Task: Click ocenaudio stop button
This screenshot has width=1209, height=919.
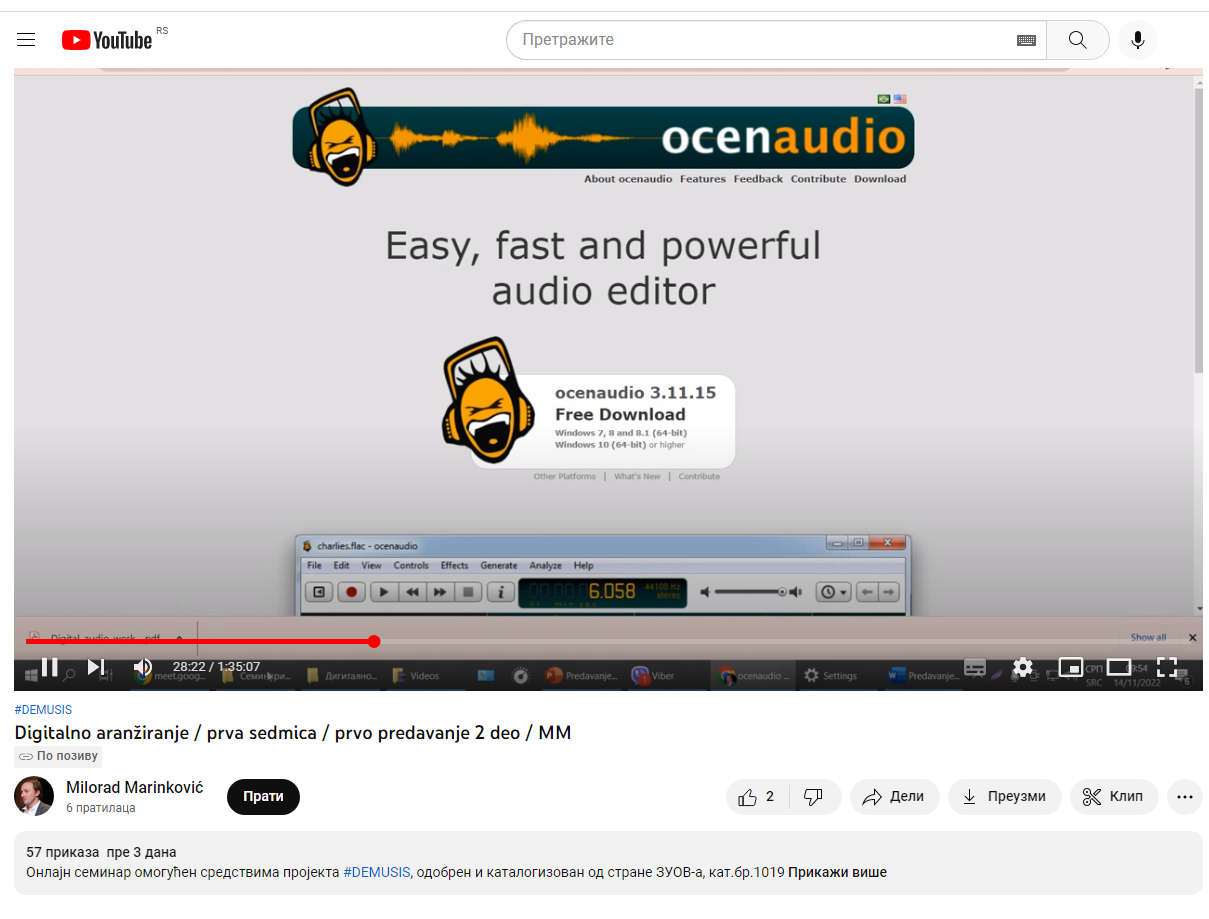Action: coord(468,592)
